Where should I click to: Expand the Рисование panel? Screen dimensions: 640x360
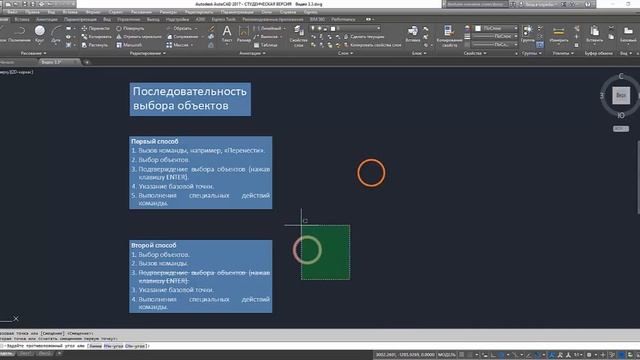coord(33,53)
